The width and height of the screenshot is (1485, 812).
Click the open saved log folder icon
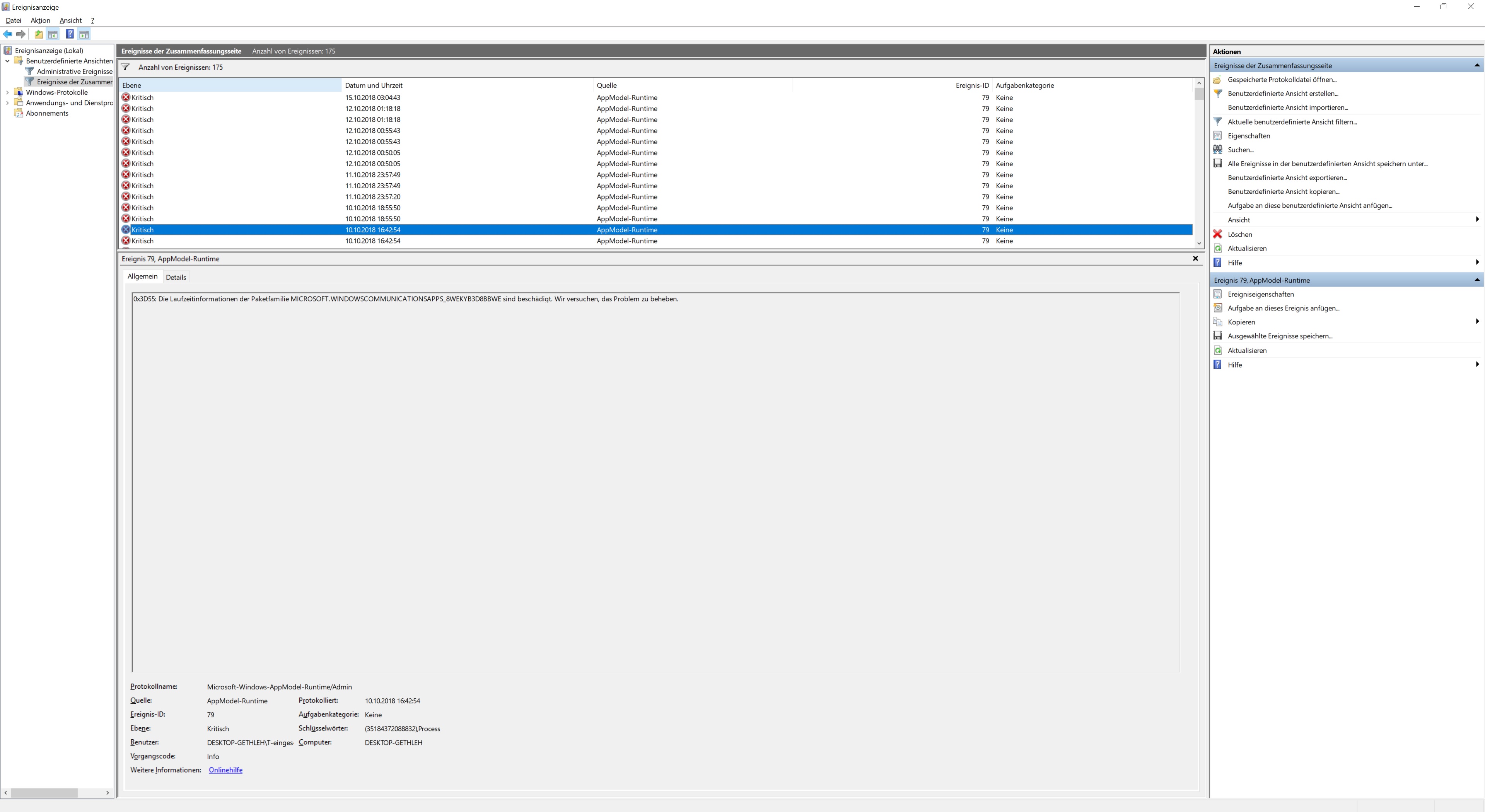(x=1217, y=80)
